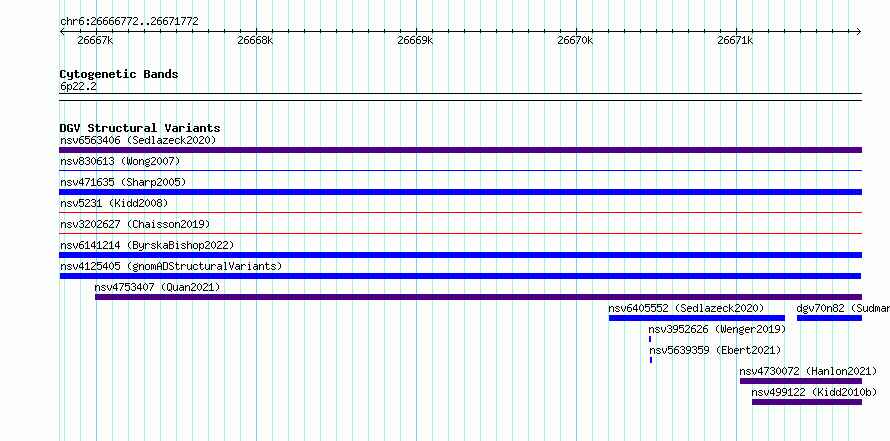Click the chr6:26666772..26671772 coordinate label

129,22
